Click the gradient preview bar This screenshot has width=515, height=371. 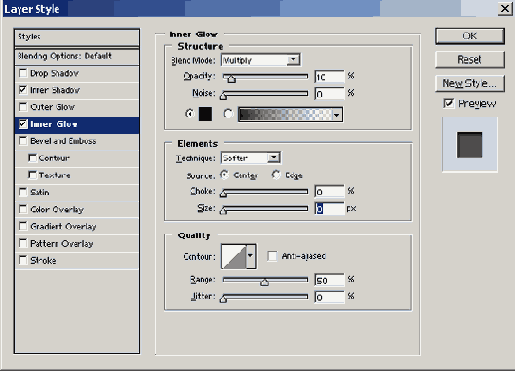pos(286,114)
